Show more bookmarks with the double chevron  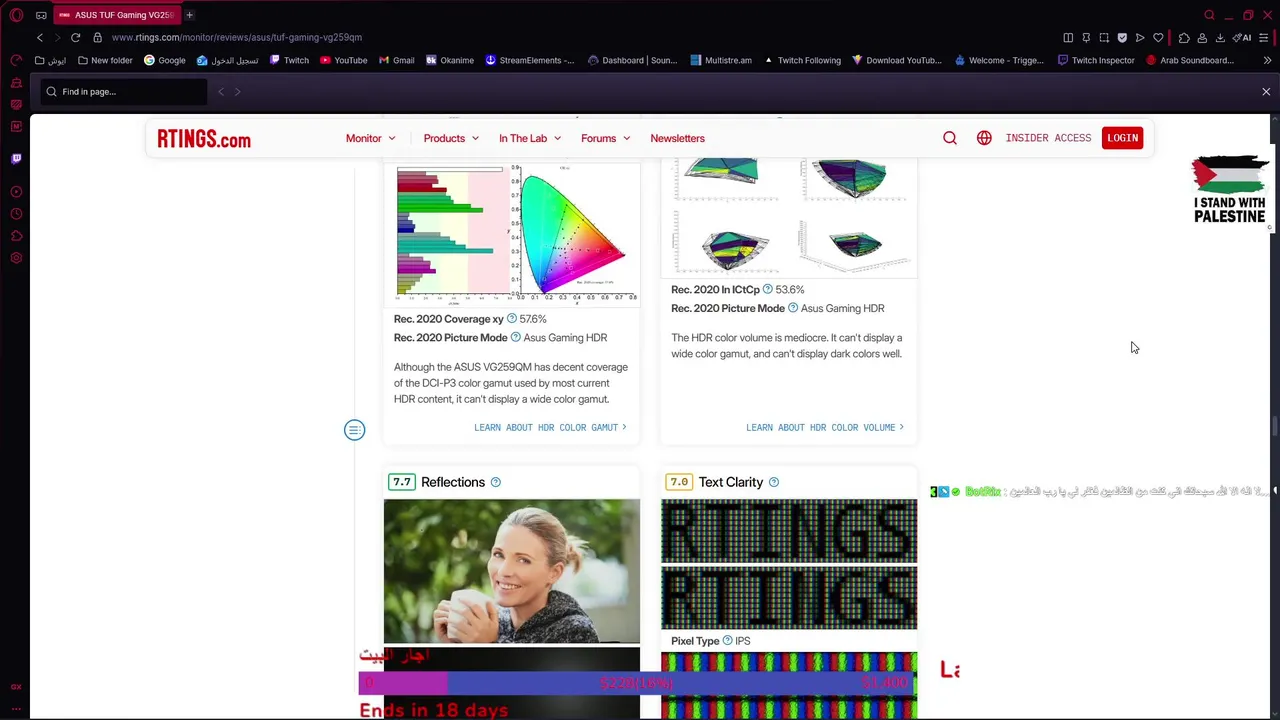click(x=1267, y=60)
